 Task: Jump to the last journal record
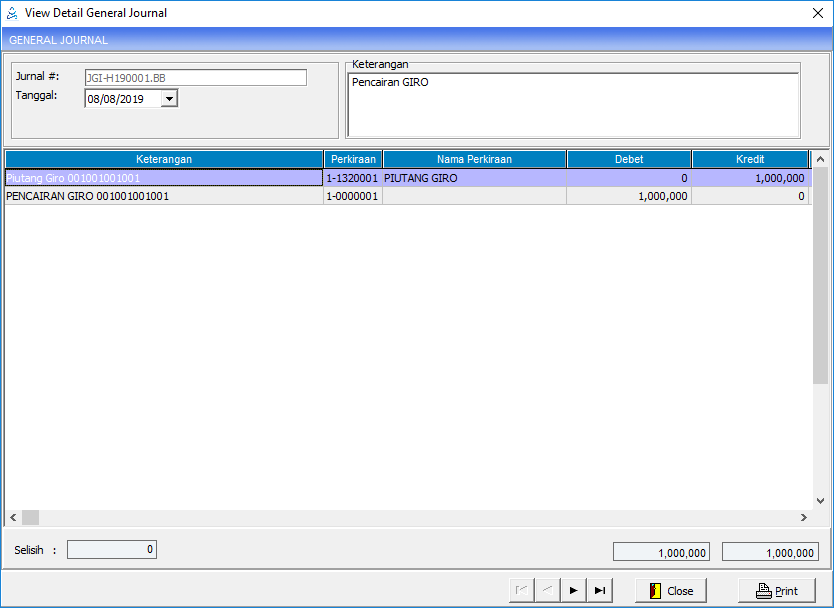[x=599, y=590]
